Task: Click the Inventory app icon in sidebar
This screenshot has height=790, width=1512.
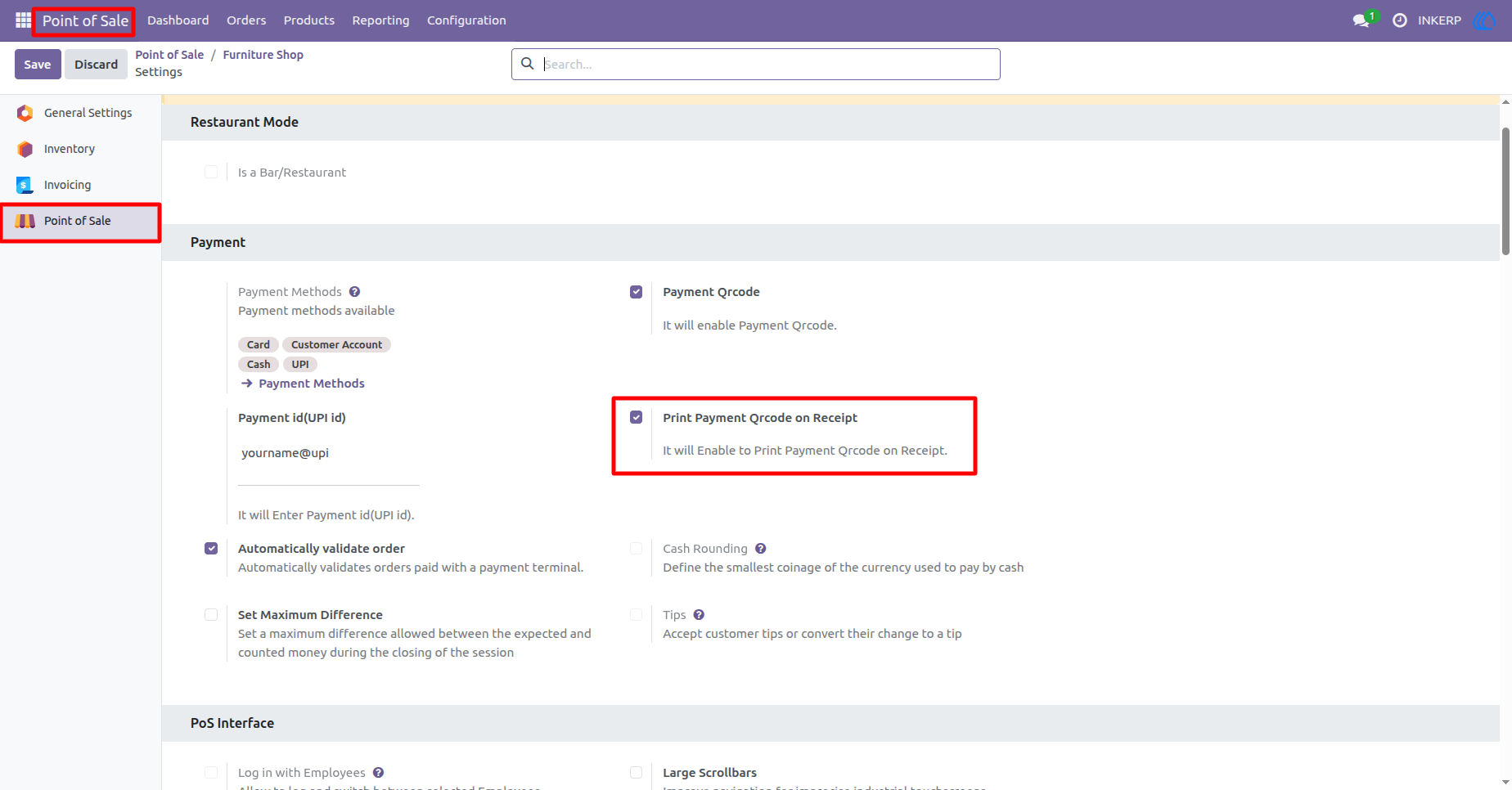Action: [25, 149]
